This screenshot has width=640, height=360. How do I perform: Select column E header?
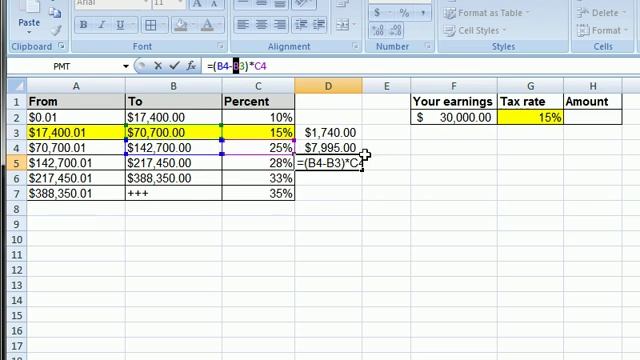pos(386,86)
